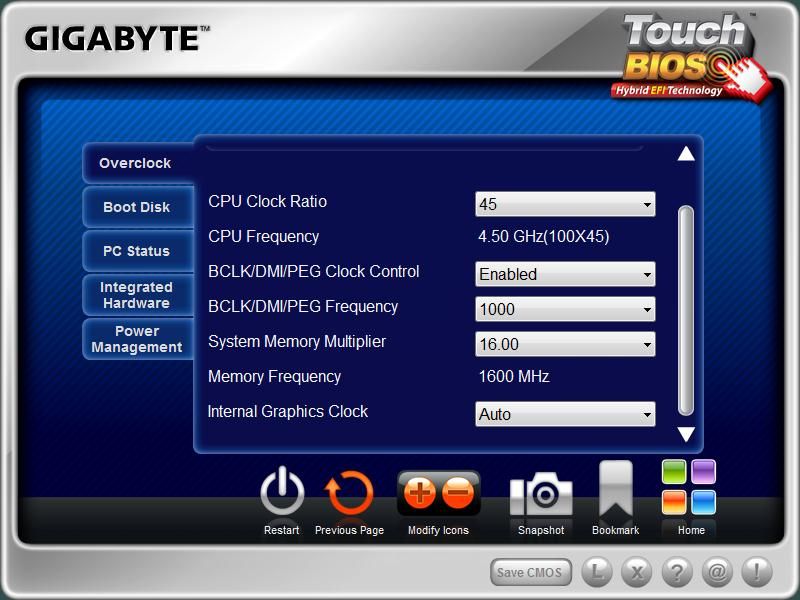
Task: Click the round exclamation mark button
Action: (x=757, y=572)
